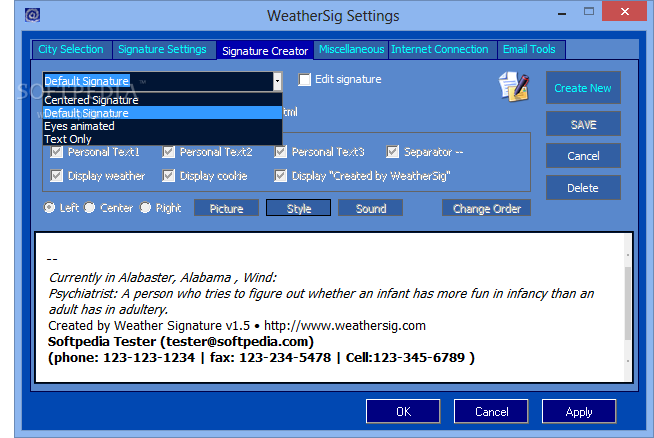Click the weathersig.com URL in preview
Viewport: 654px width, 438px height.
pos(345,325)
